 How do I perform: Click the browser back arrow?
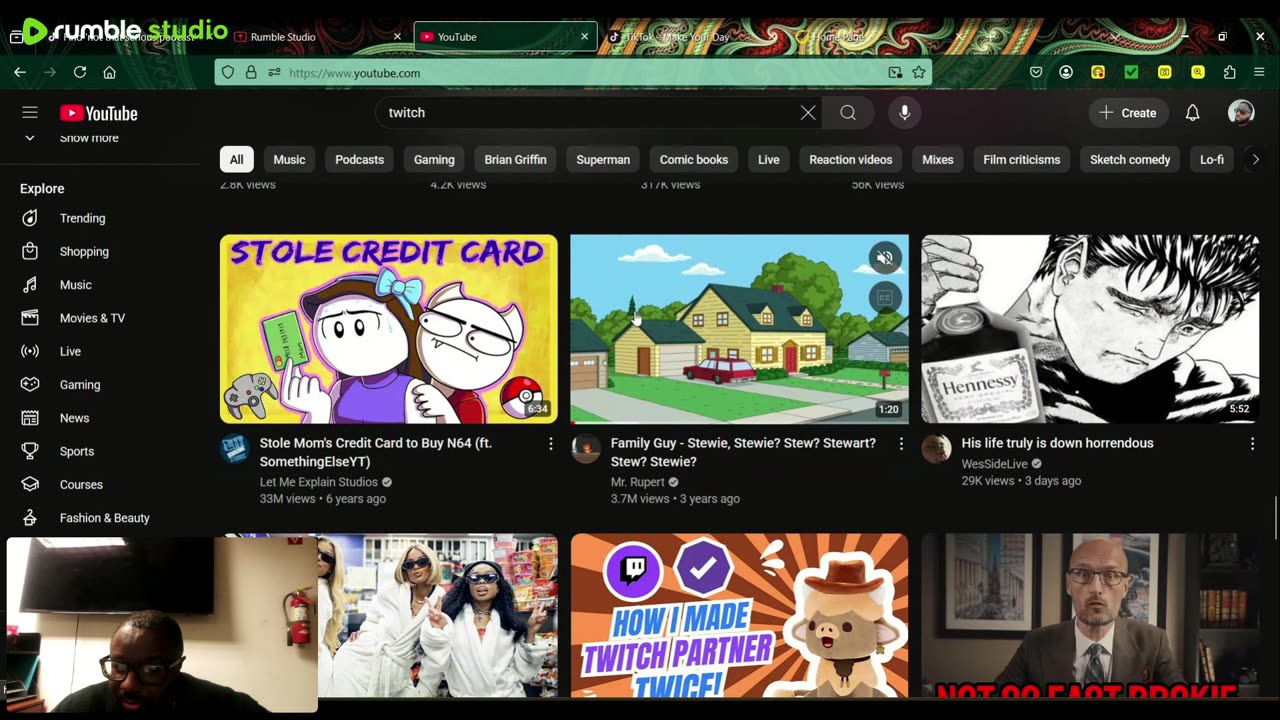point(20,72)
